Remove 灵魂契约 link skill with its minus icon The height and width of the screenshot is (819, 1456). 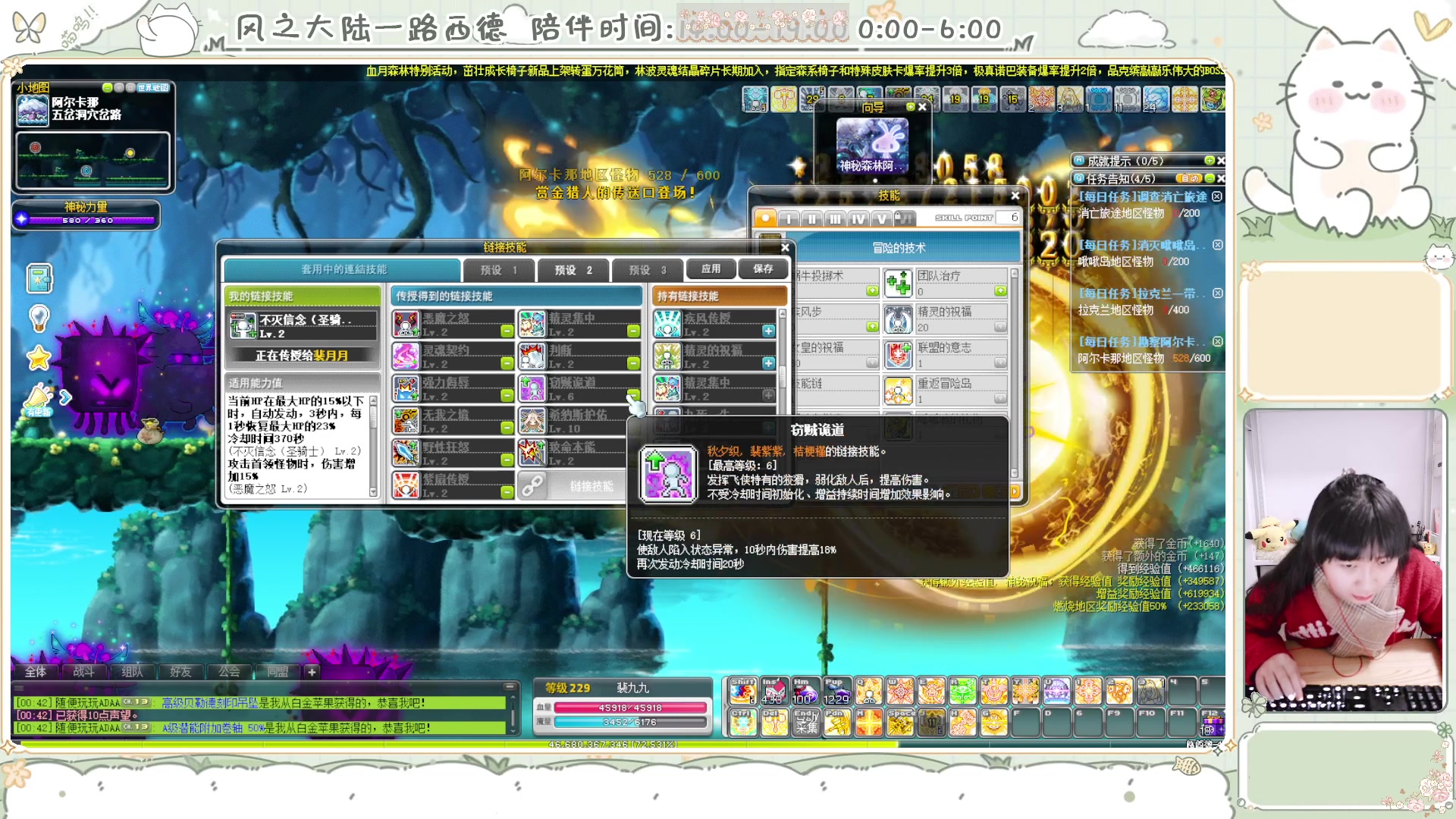(507, 364)
